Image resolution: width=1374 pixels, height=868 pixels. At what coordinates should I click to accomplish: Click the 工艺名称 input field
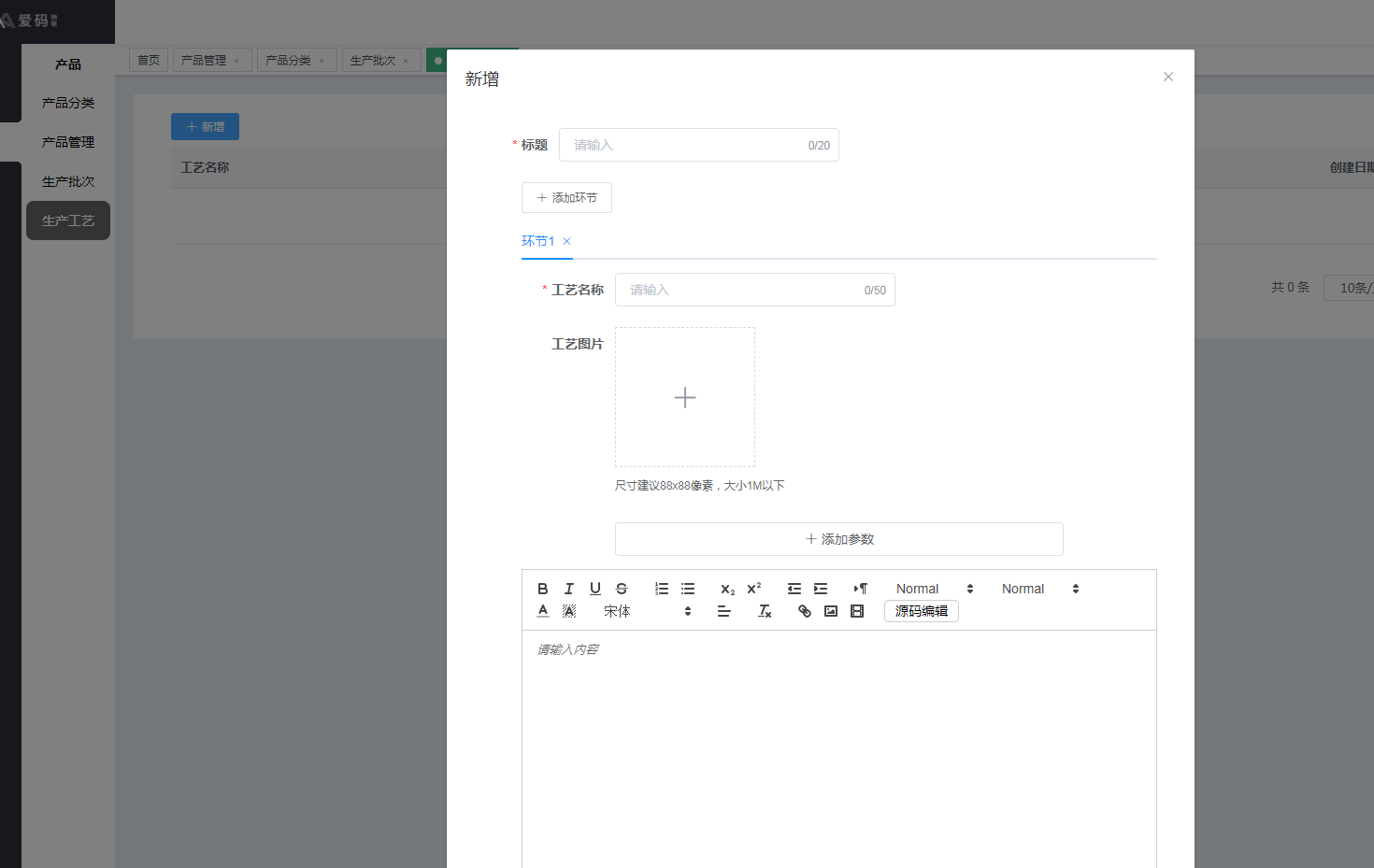755,290
